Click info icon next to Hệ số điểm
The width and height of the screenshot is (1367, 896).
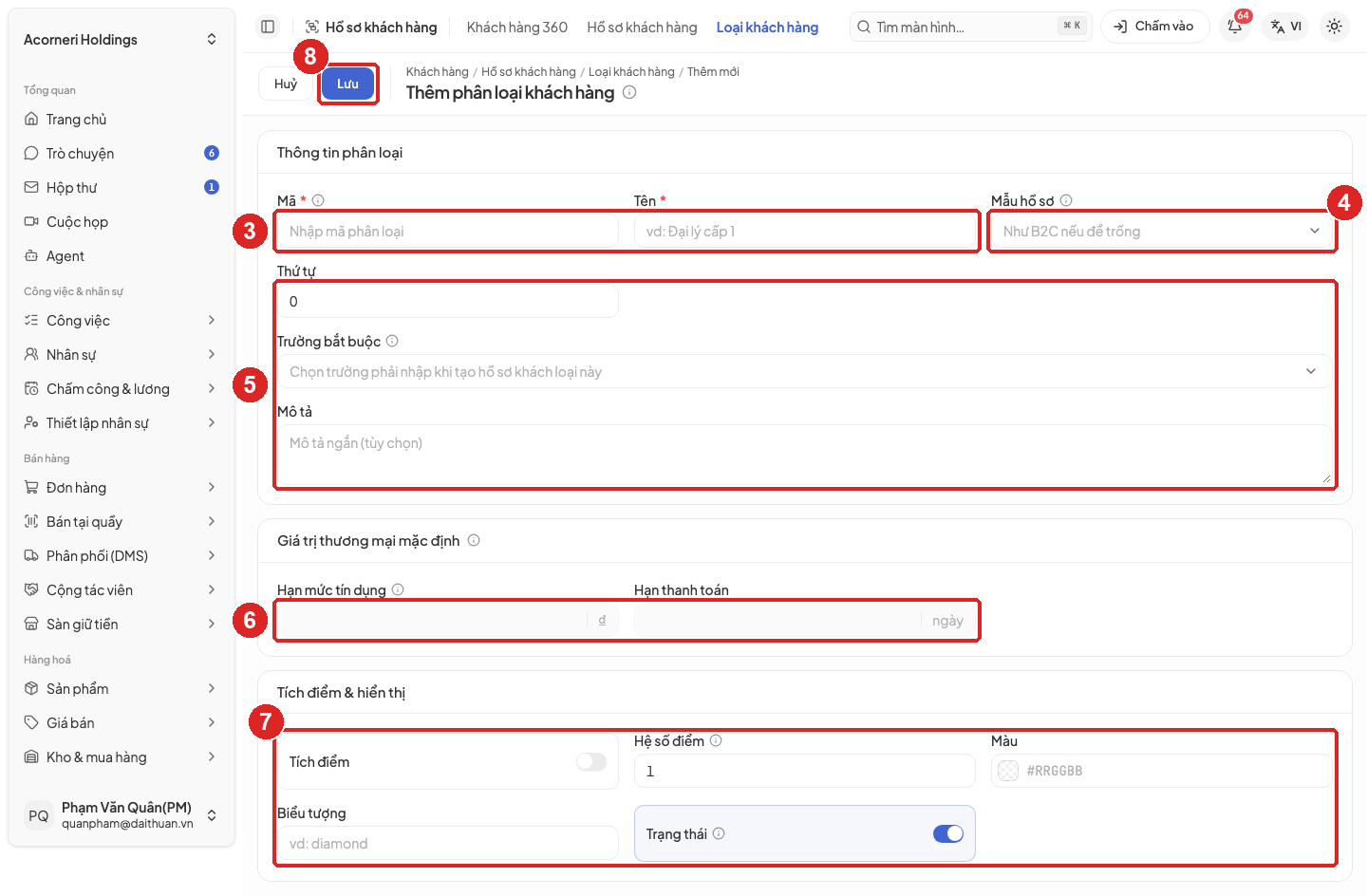click(x=716, y=740)
